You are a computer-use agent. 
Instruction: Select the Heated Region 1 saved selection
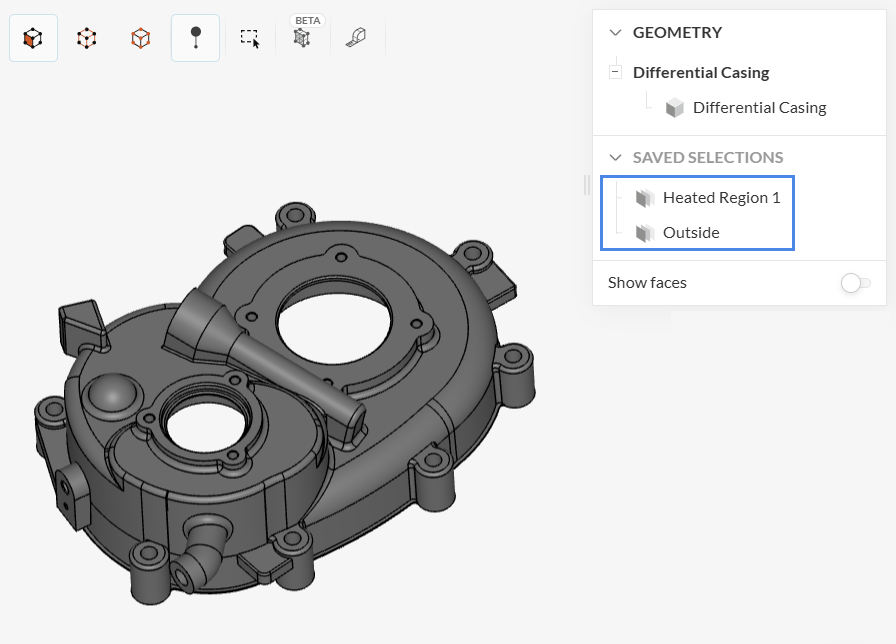pos(721,198)
